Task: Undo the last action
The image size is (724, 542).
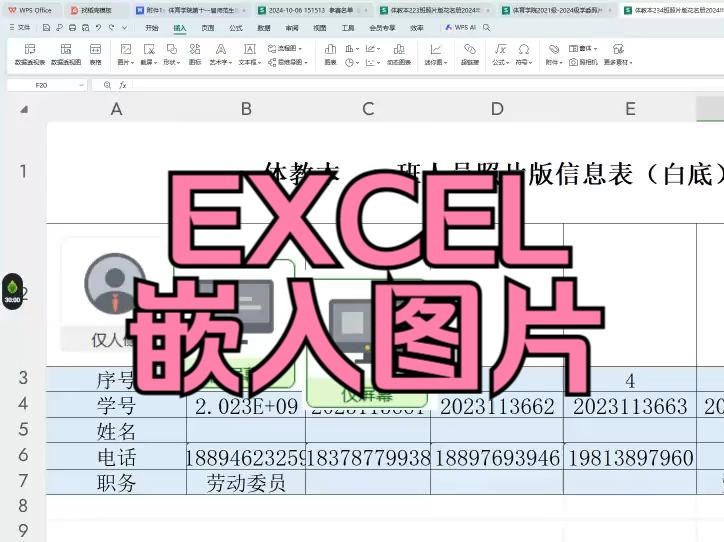Action: pyautogui.click(x=98, y=28)
